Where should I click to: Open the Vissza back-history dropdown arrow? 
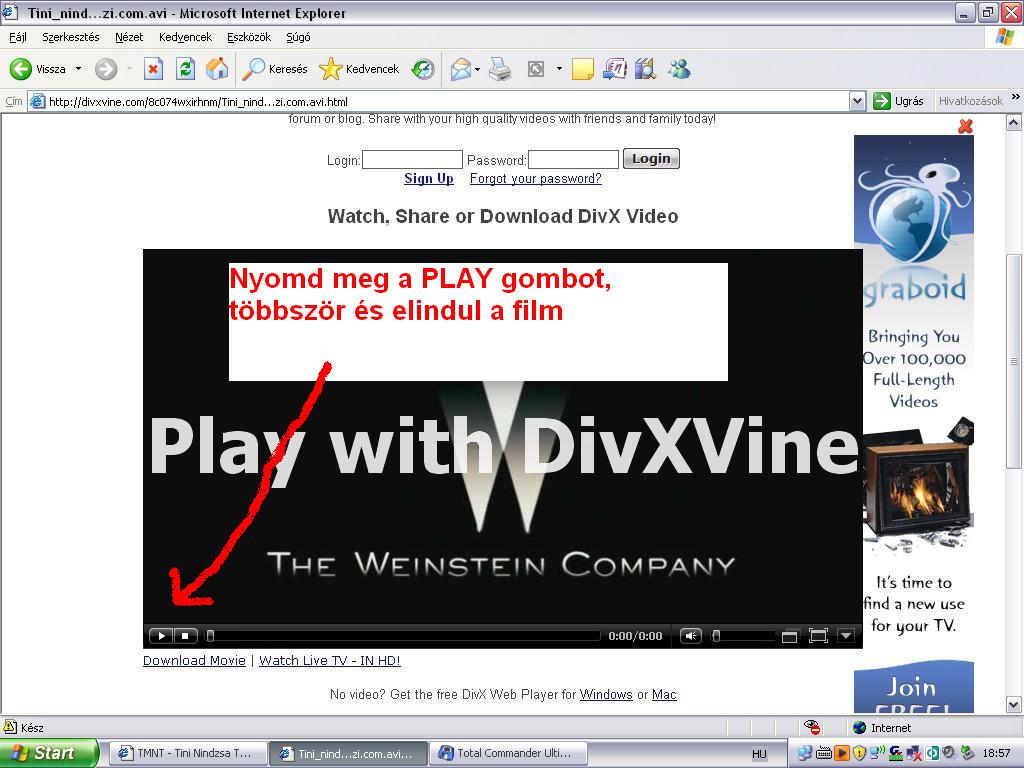[78, 69]
